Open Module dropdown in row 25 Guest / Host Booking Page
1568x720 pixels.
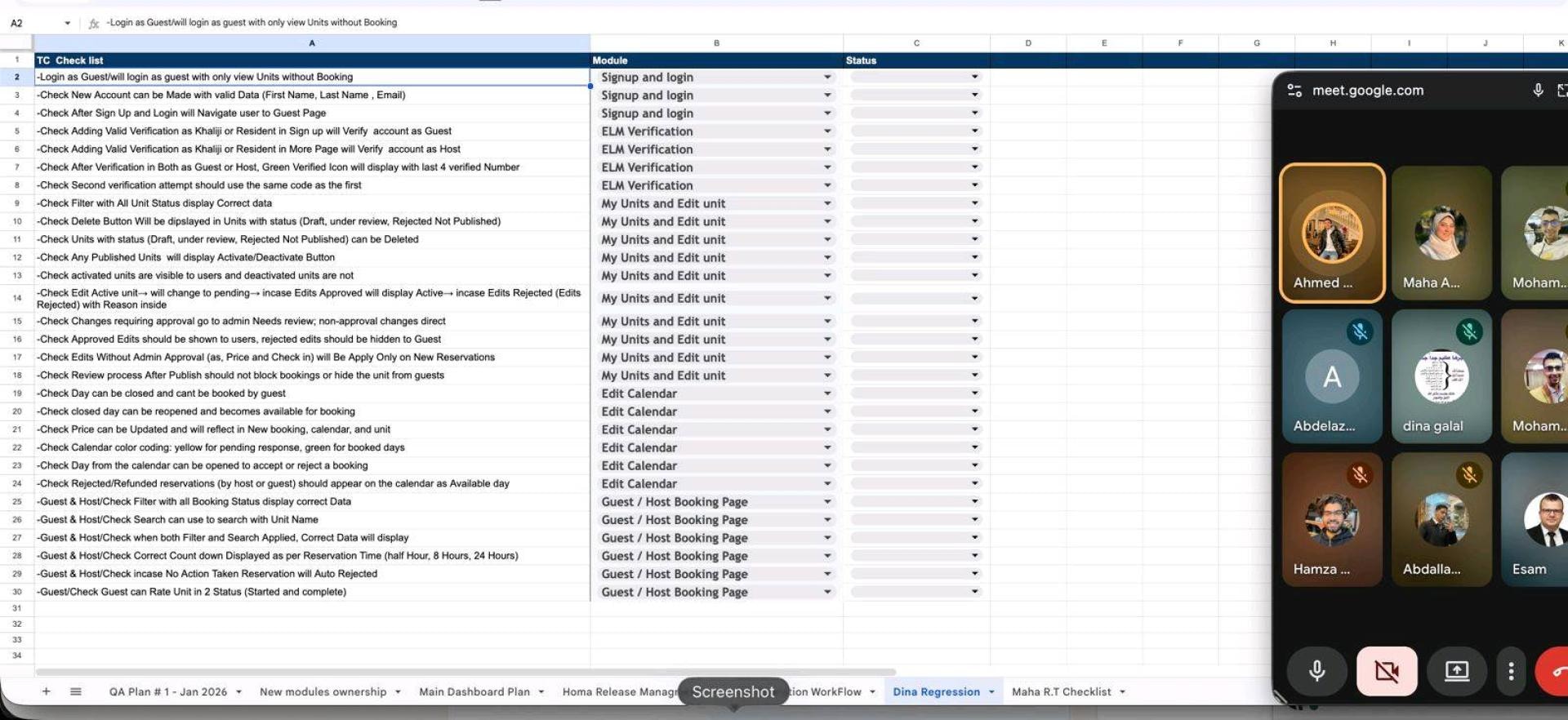pos(827,501)
